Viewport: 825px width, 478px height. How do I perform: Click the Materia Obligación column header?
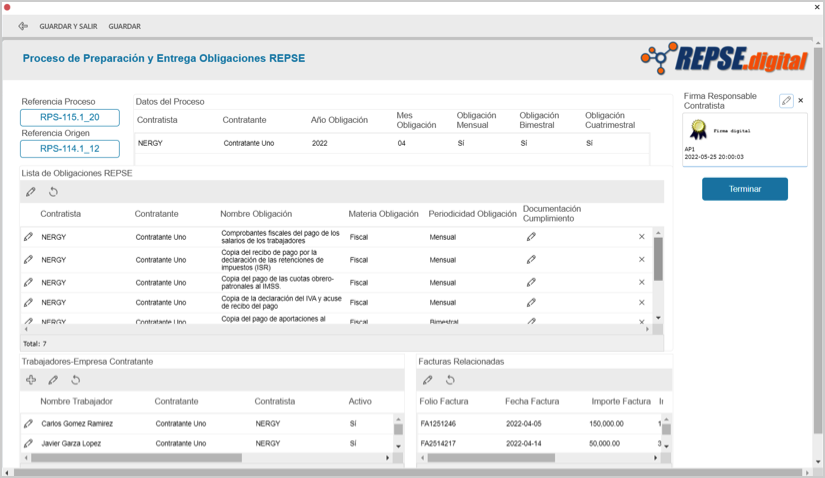click(384, 214)
